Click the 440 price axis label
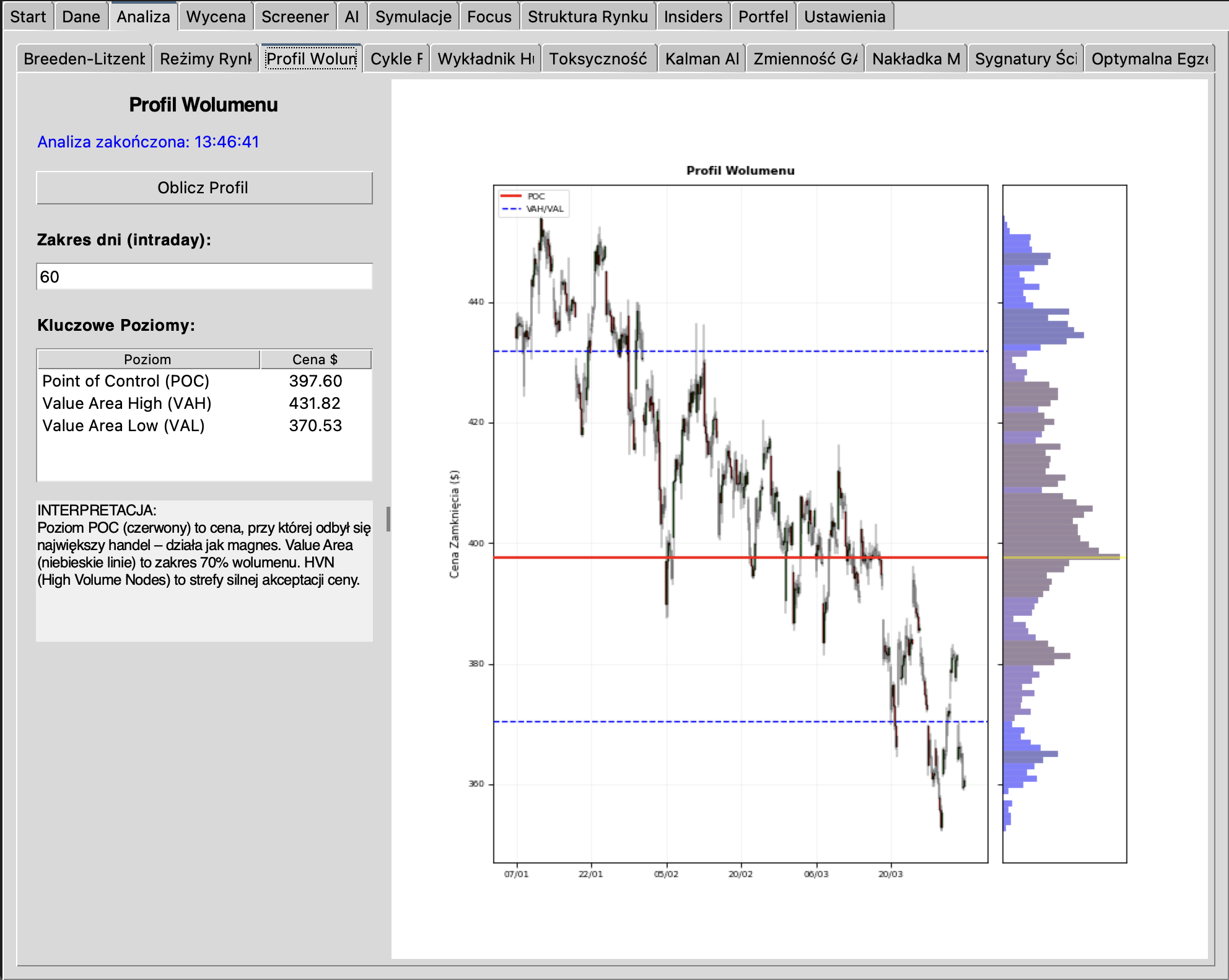Viewport: 1229px width, 980px height. click(x=476, y=302)
